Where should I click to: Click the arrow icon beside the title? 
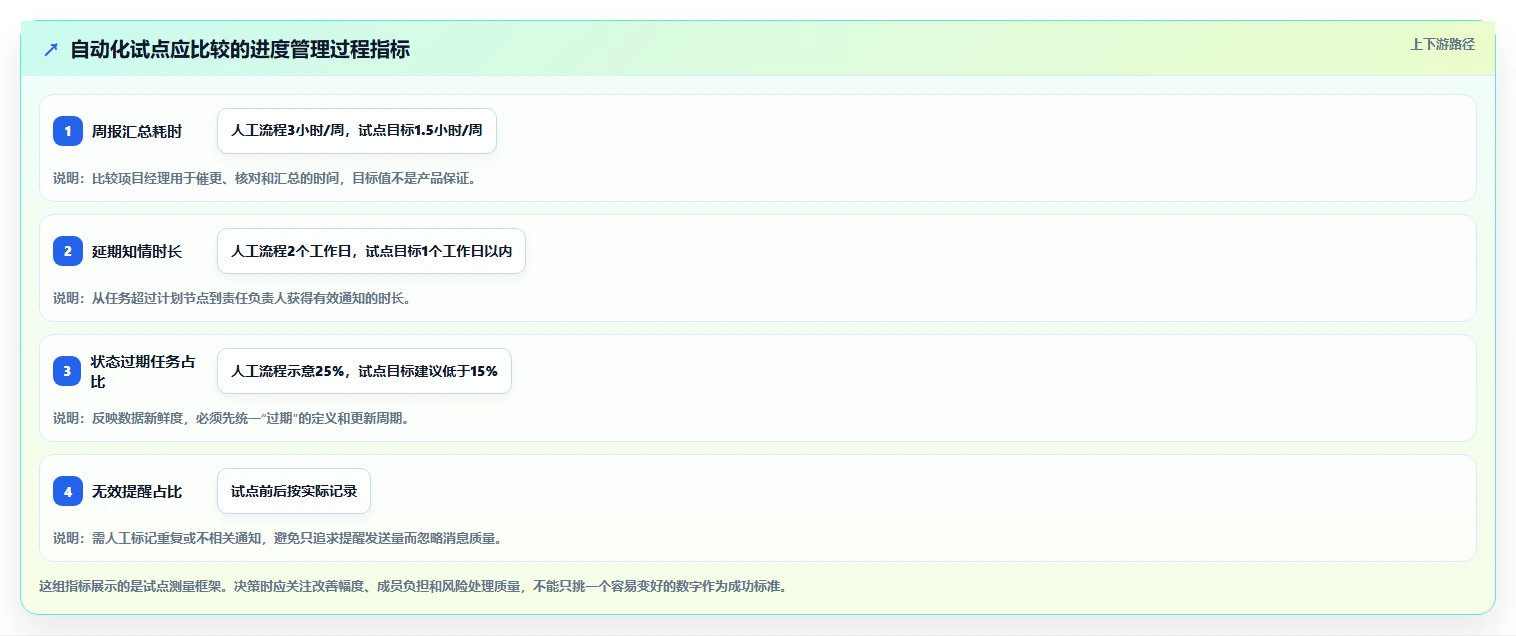point(51,49)
